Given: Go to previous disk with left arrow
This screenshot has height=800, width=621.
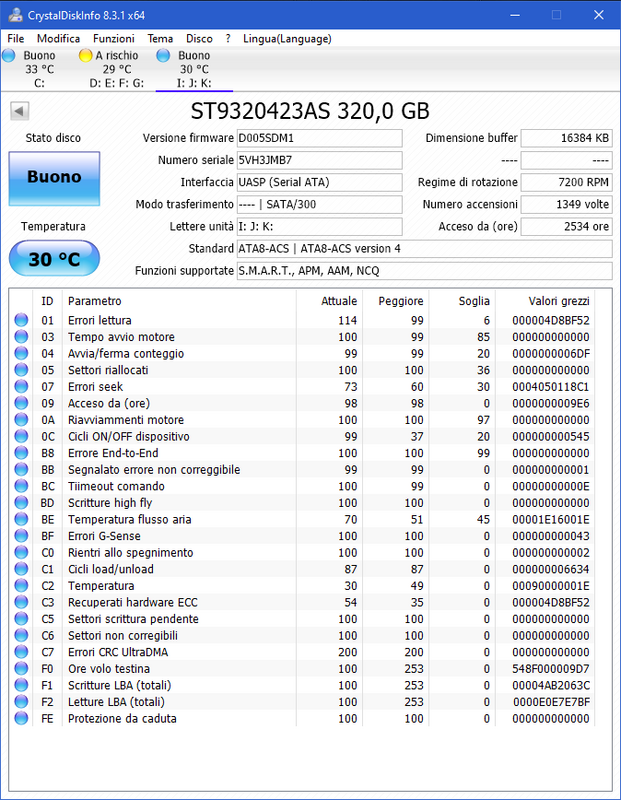Looking at the screenshot, I should point(19,111).
